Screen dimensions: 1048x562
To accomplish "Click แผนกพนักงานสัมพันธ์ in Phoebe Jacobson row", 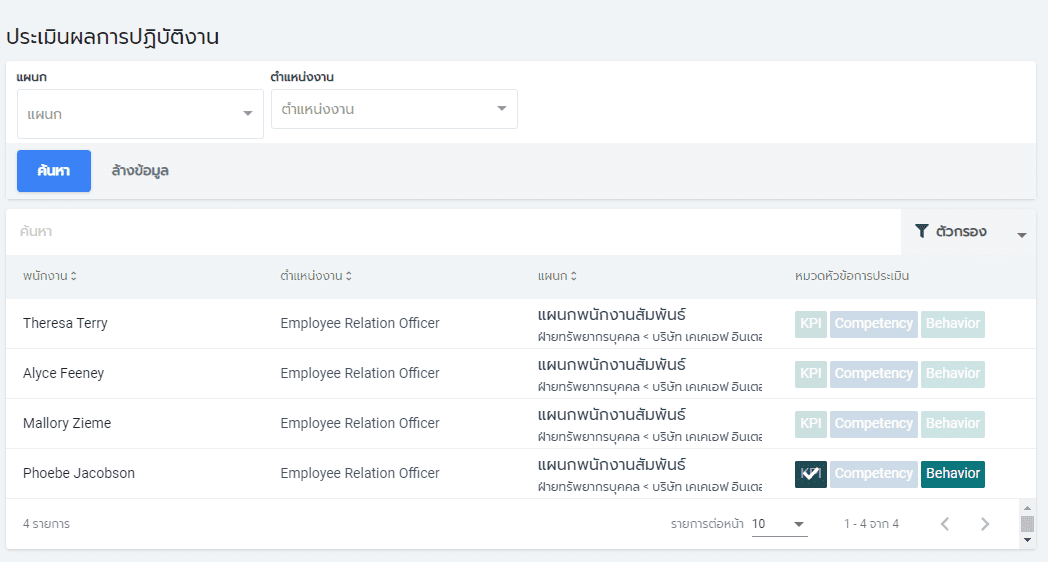I will coord(612,465).
